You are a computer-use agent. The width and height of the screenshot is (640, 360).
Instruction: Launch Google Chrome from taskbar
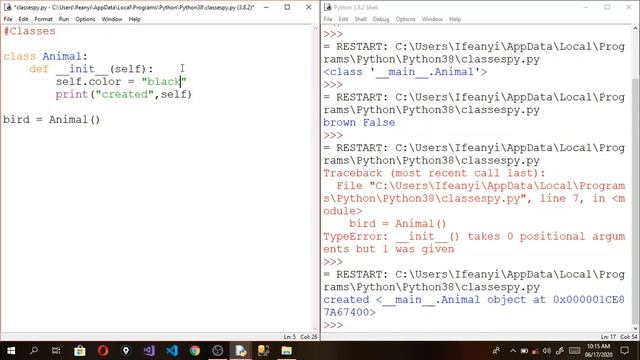tap(195, 351)
